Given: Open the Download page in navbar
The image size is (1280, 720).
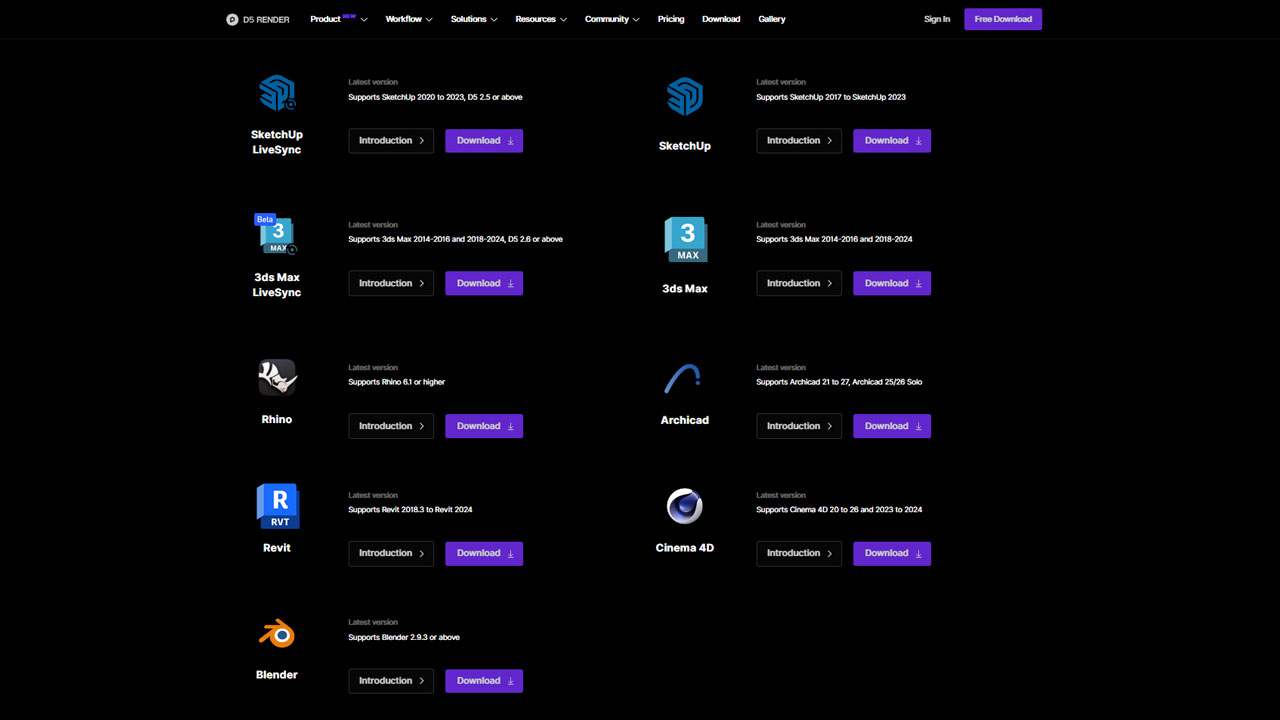Looking at the screenshot, I should (x=721, y=19).
